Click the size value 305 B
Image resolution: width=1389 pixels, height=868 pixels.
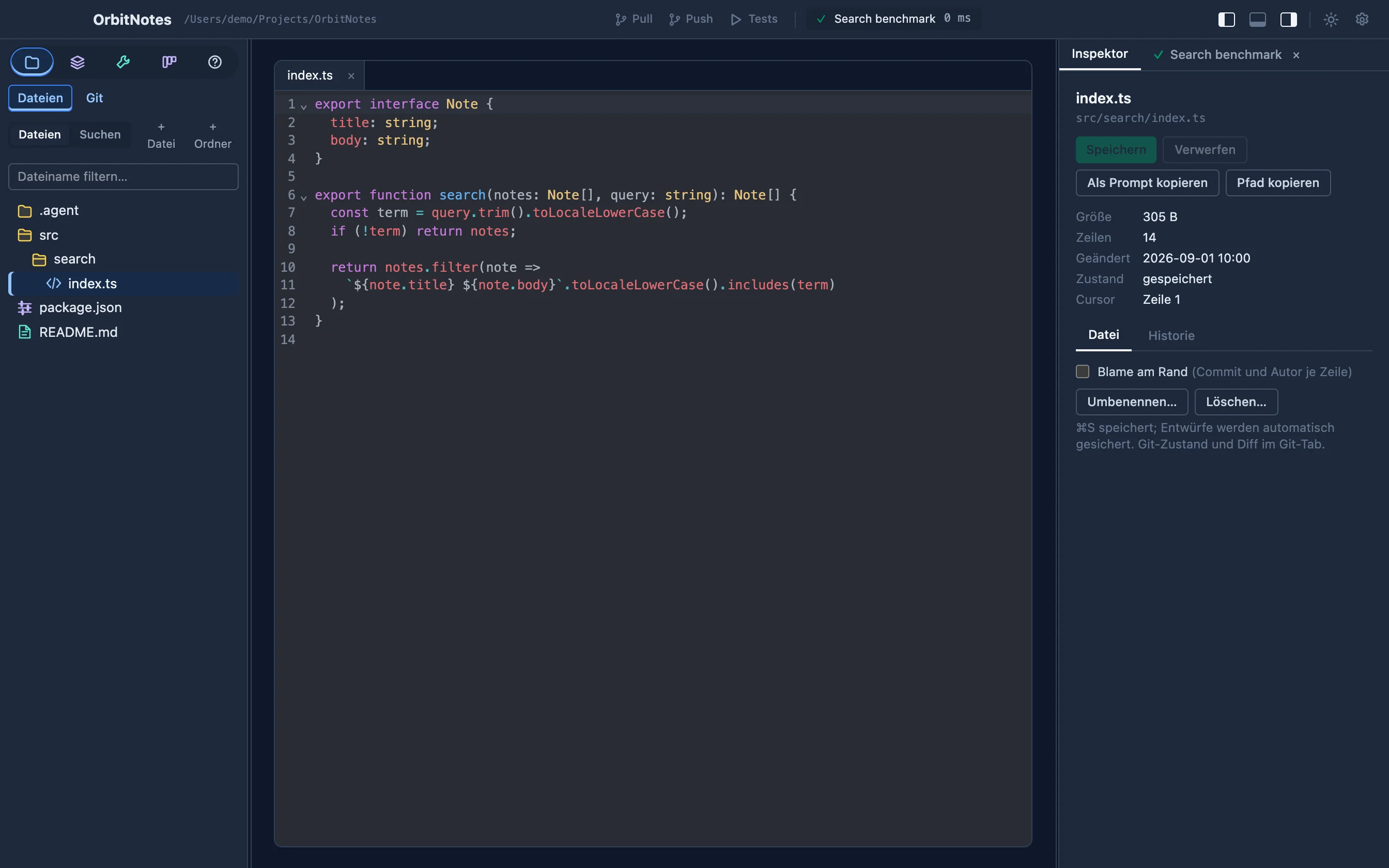pos(1160,217)
